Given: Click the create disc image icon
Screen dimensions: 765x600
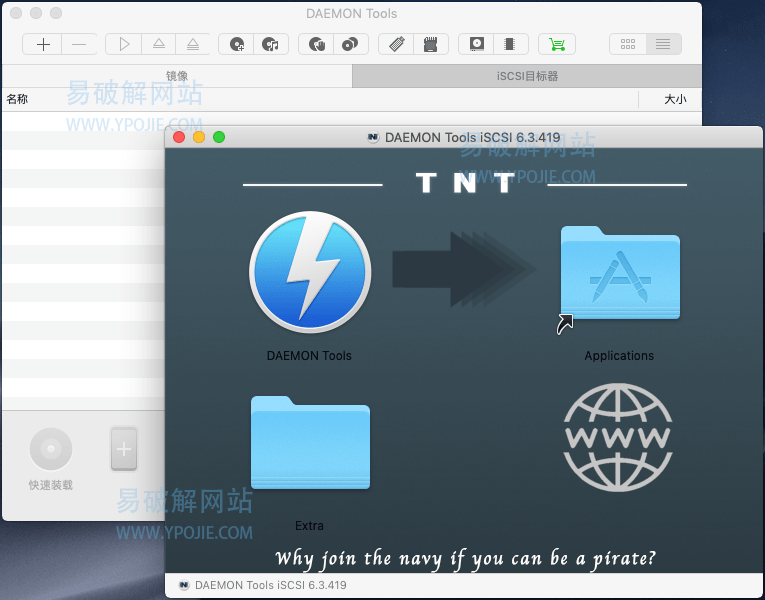Looking at the screenshot, I should point(237,44).
